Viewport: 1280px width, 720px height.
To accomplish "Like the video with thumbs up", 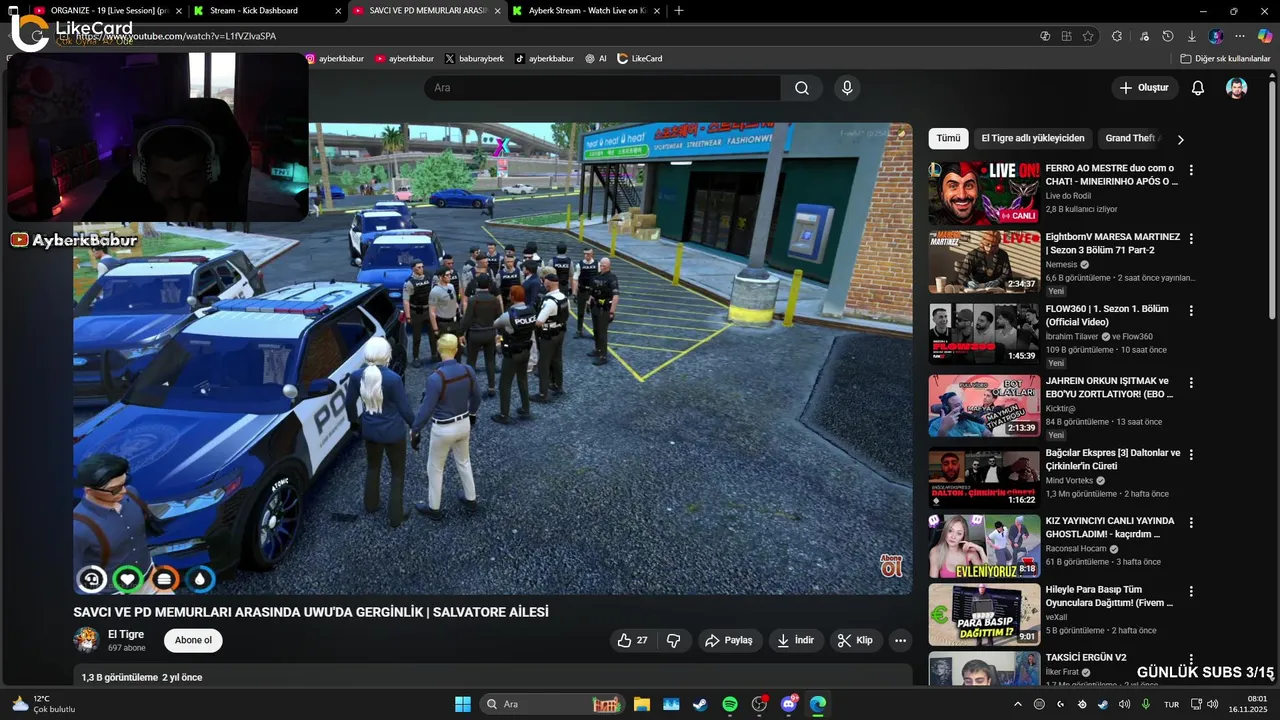I will click(632, 640).
